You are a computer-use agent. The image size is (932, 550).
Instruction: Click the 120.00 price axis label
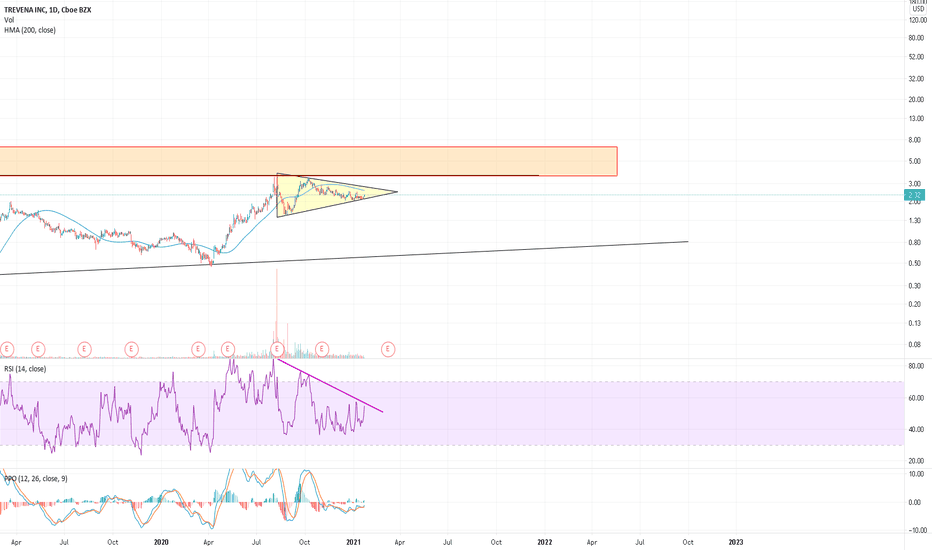[917, 20]
